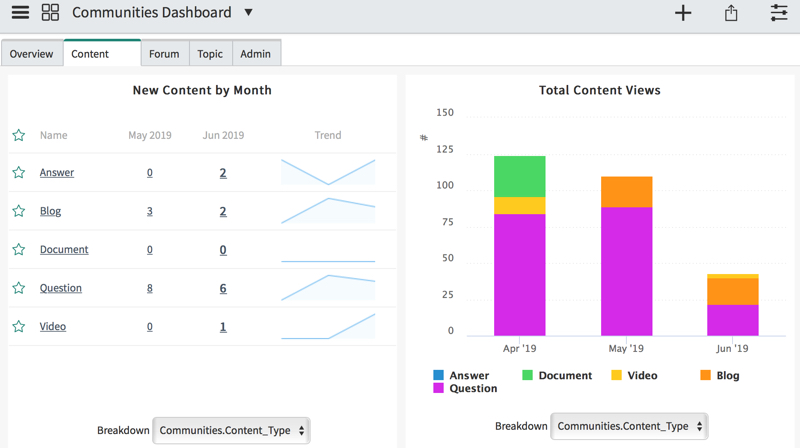Toggle the Answer legend blue swatch
This screenshot has height=448, width=800.
click(x=438, y=375)
